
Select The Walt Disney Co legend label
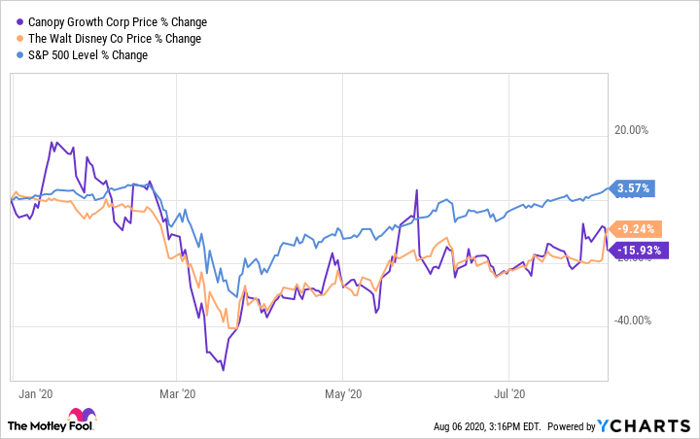(x=115, y=38)
